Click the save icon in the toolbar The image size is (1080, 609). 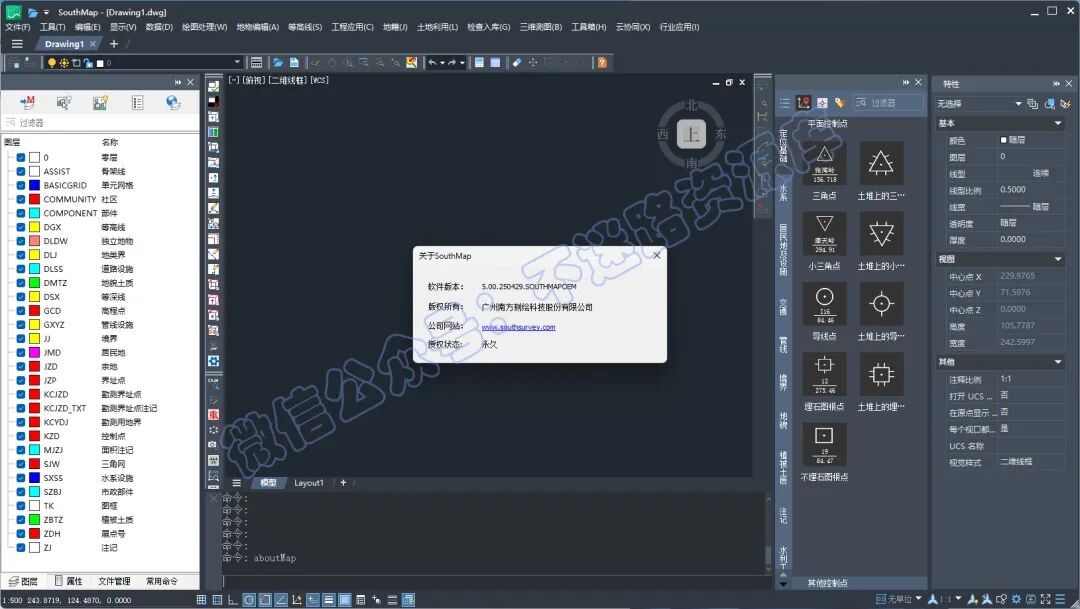pos(294,63)
